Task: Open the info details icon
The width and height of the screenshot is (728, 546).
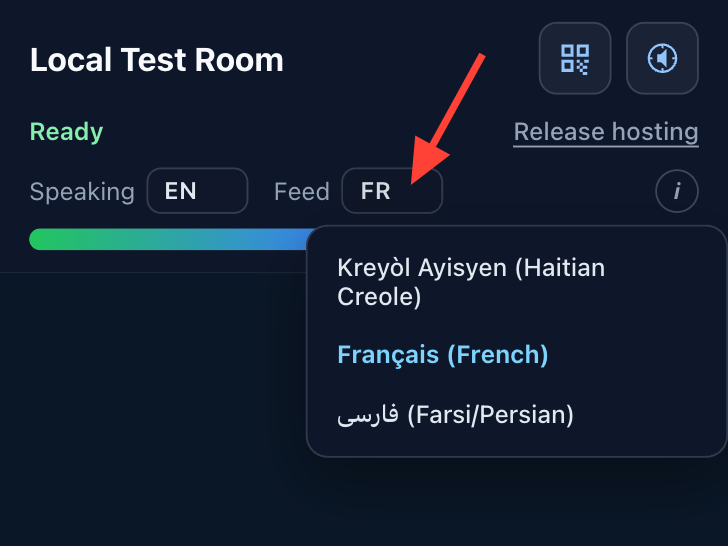Action: coord(676,191)
